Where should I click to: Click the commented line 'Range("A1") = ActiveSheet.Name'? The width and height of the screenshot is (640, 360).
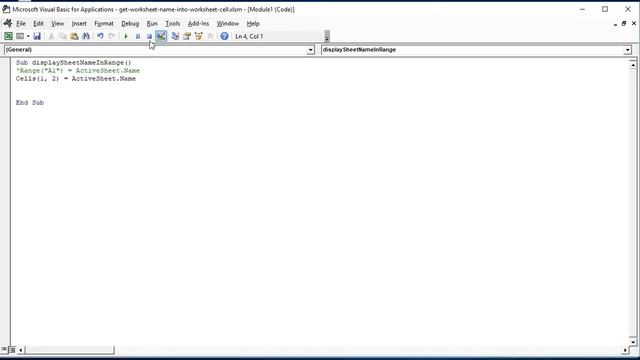pos(78,71)
